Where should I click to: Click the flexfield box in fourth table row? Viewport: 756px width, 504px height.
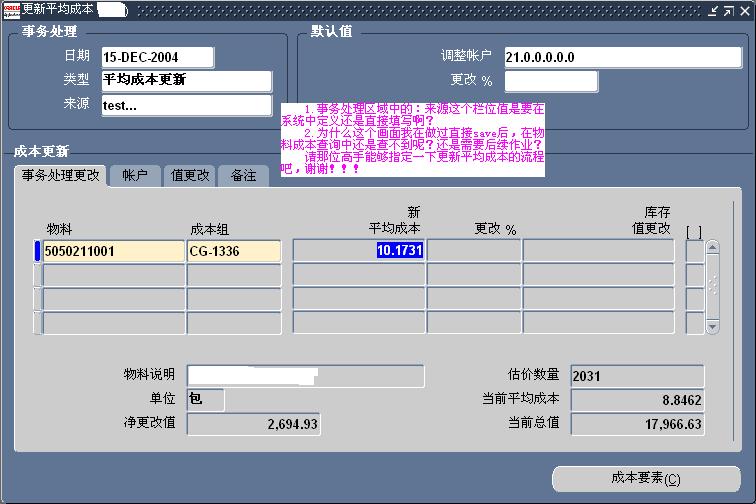694,323
